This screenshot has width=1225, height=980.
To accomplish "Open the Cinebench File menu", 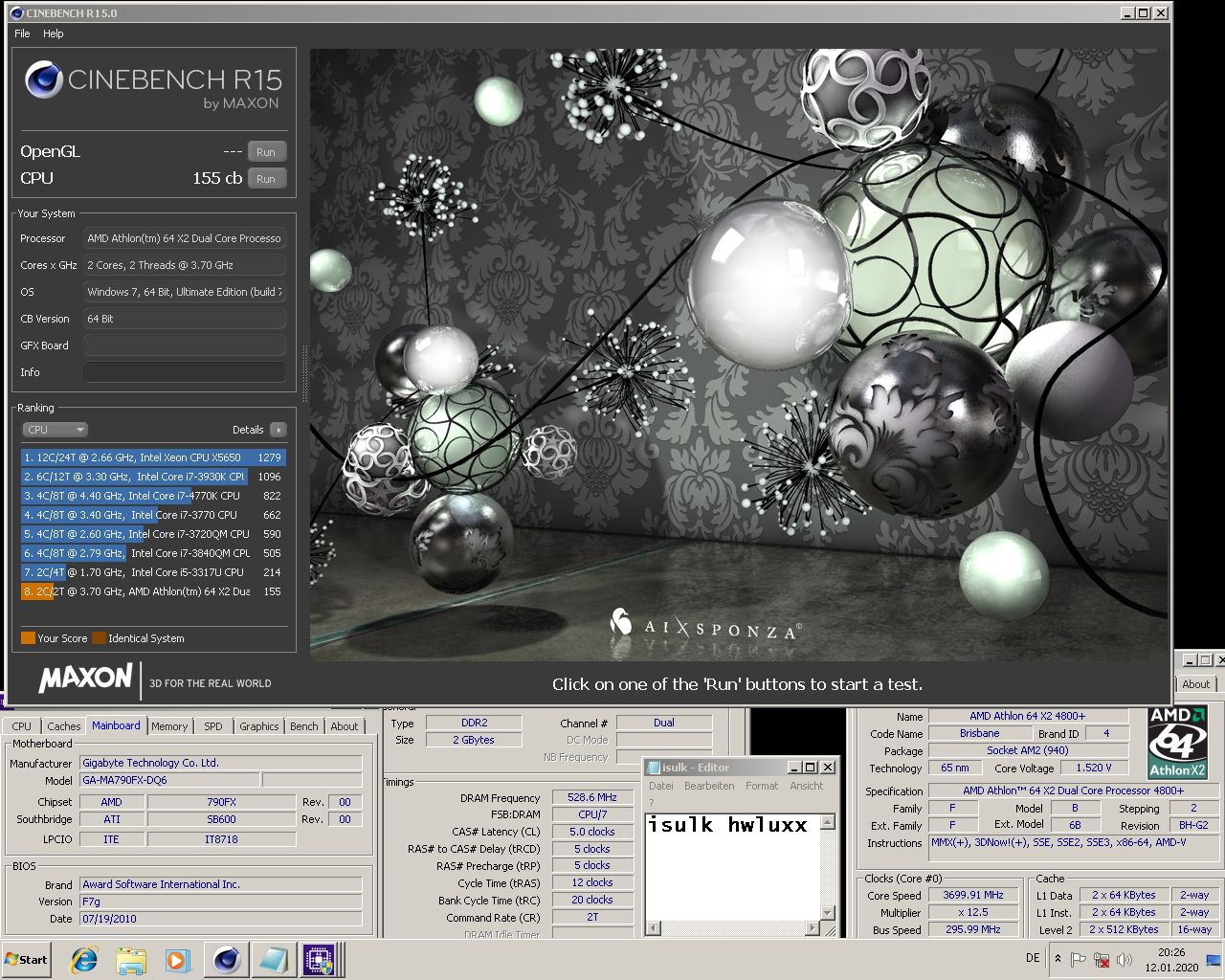I will coord(22,33).
